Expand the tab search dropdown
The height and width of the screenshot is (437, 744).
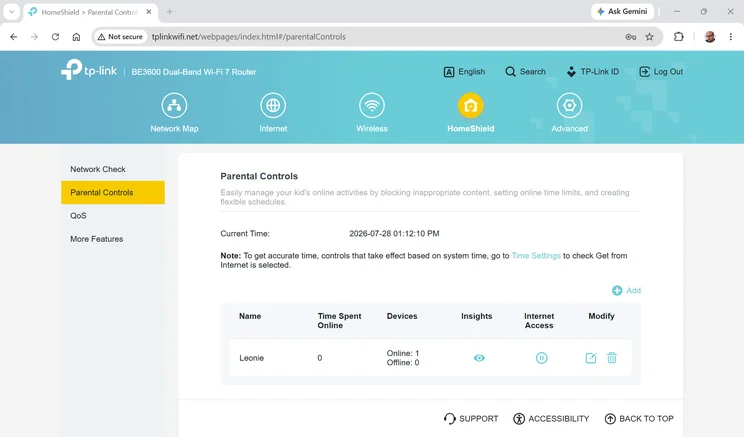tap(11, 12)
